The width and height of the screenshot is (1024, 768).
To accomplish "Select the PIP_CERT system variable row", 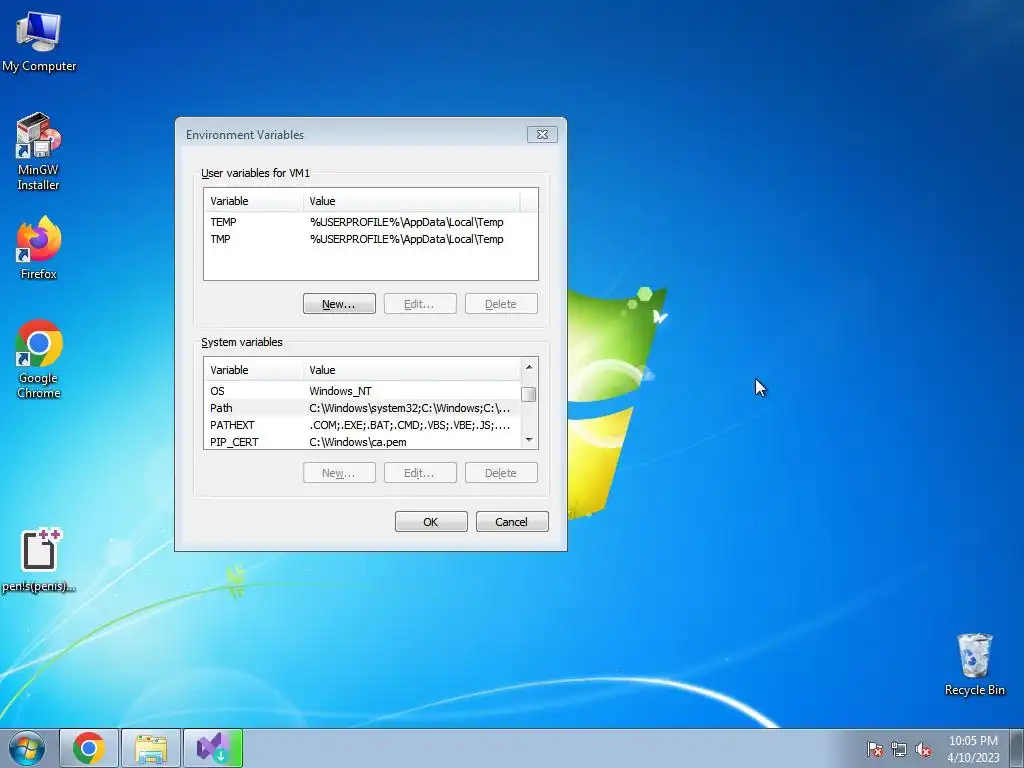I will [363, 441].
